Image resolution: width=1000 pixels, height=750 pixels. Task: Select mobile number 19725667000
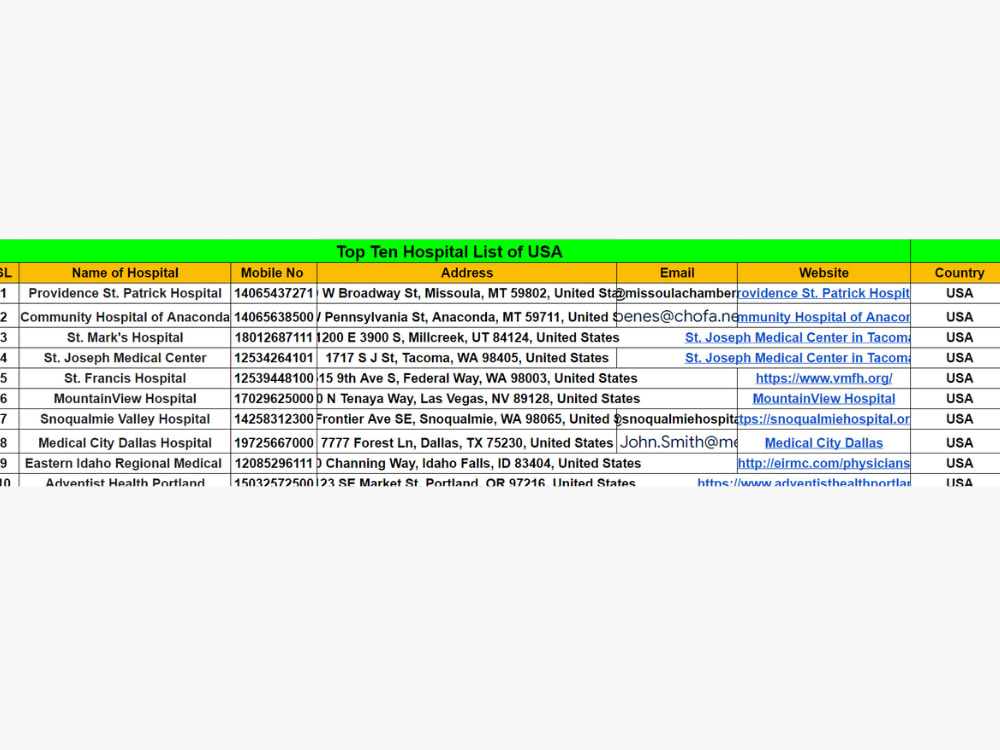(273, 443)
